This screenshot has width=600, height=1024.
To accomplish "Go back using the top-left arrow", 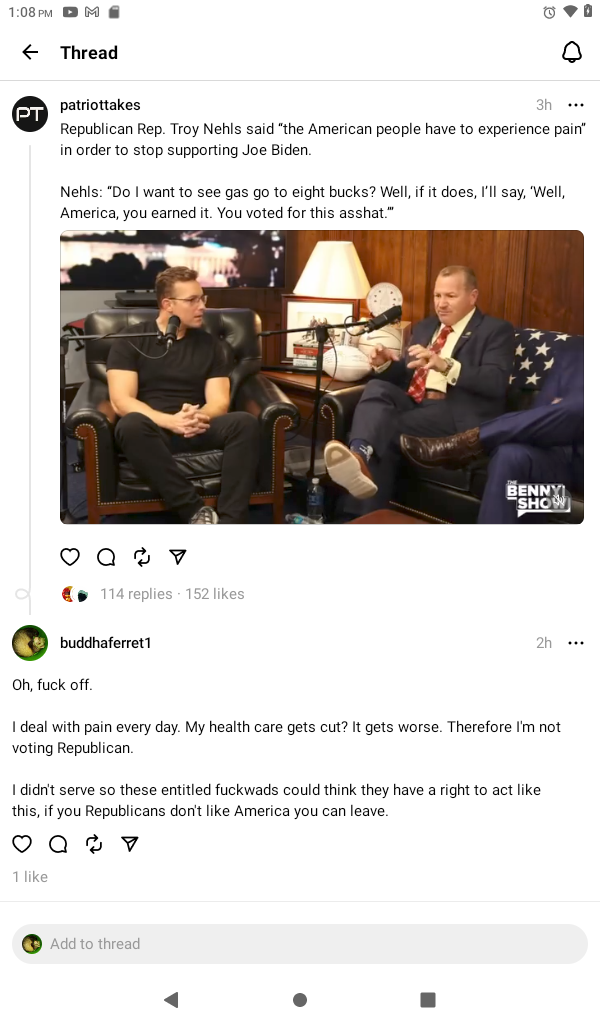I will (x=30, y=52).
